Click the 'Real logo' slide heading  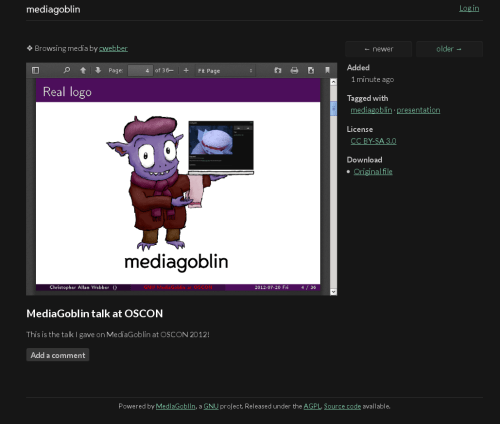click(x=67, y=92)
